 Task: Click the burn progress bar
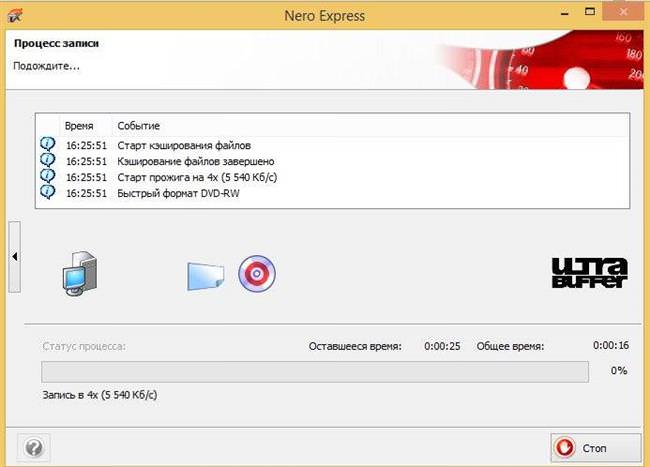point(315,372)
